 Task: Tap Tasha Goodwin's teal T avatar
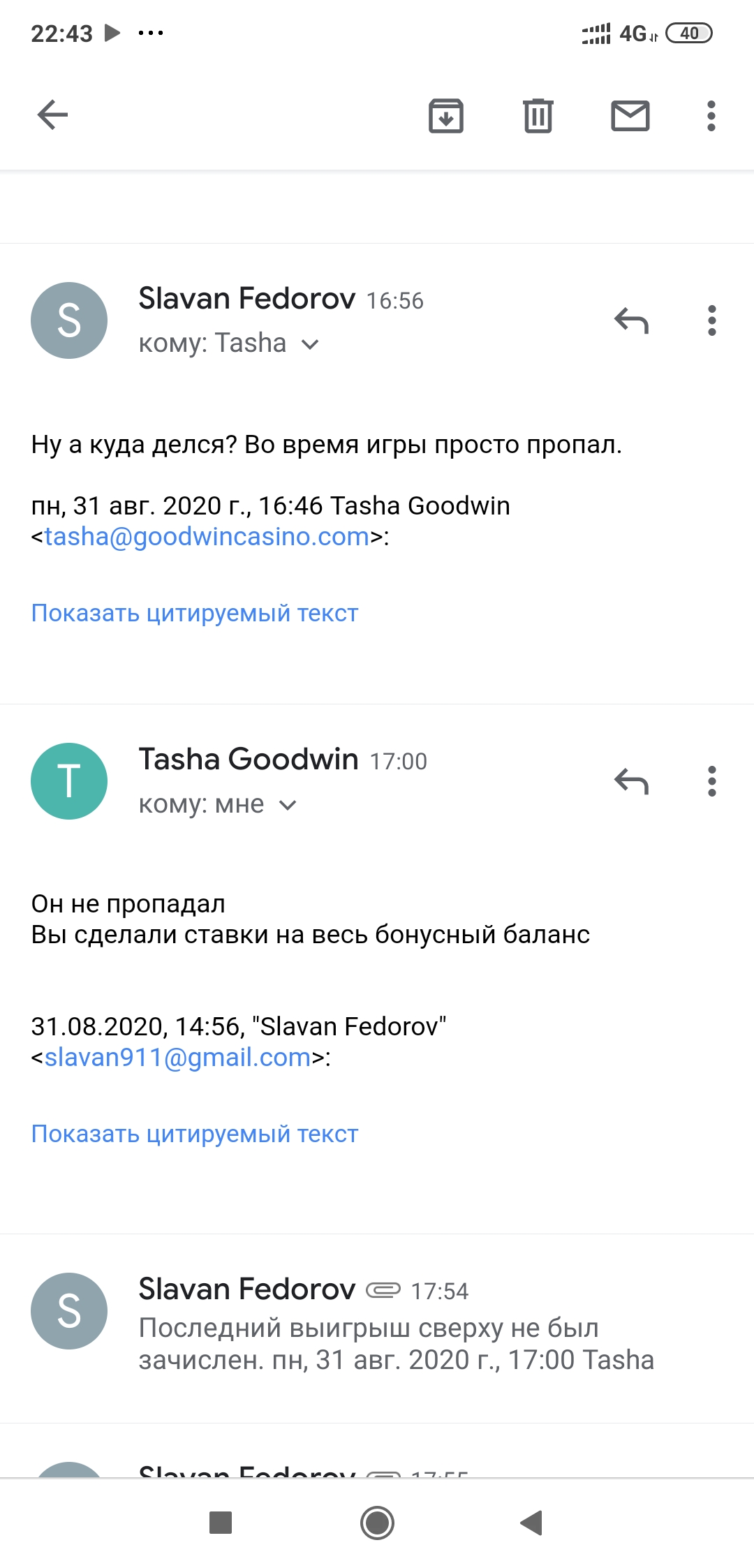pyautogui.click(x=69, y=781)
